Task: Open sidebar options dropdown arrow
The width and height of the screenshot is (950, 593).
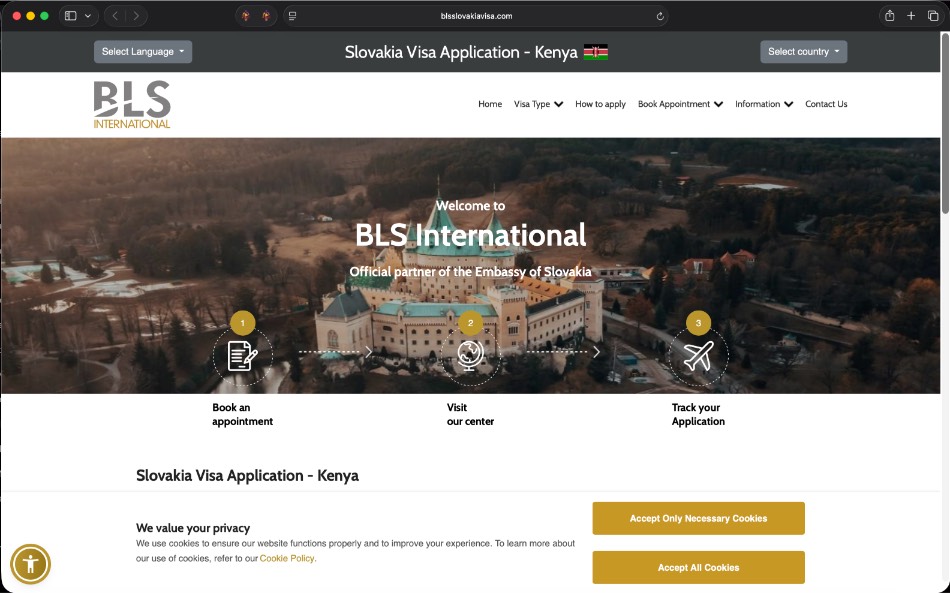Action: point(88,16)
